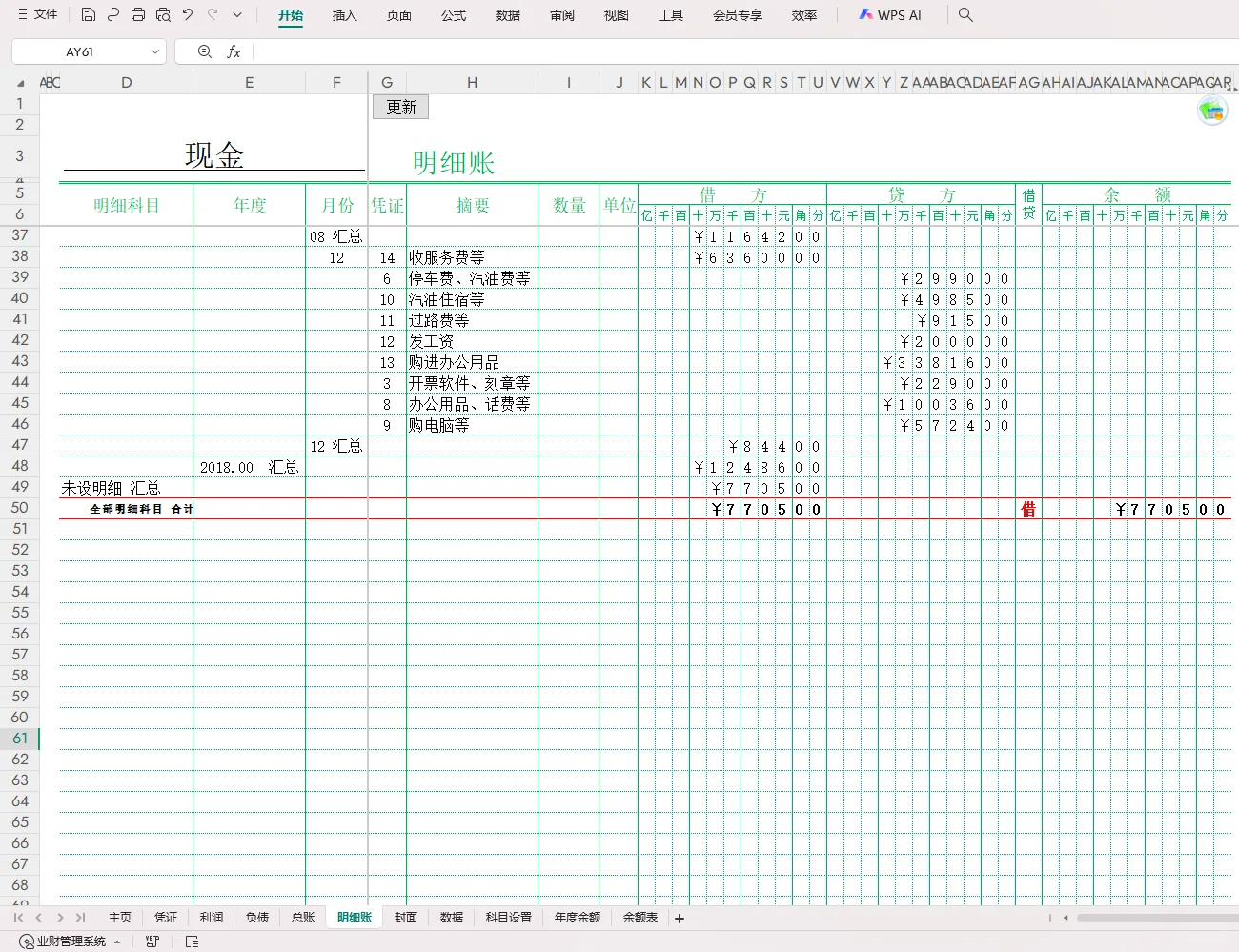Click the 购进办公用品 summary cell
The height and width of the screenshot is (952, 1239).
[x=472, y=362]
